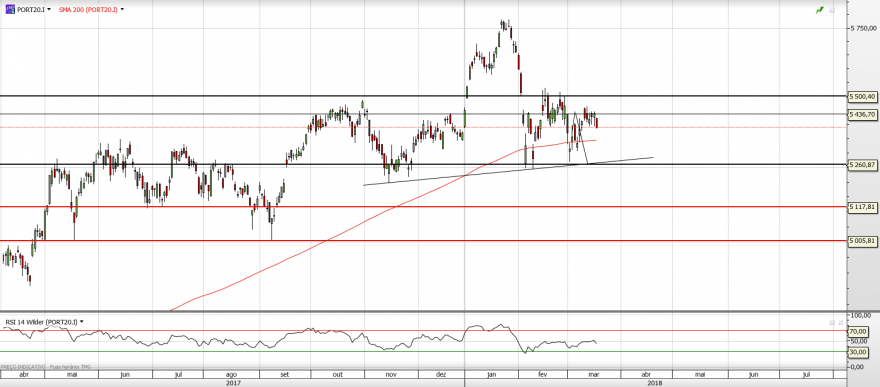The height and width of the screenshot is (387, 880).
Task: Select the 5 260,87 price level label
Action: click(862, 165)
